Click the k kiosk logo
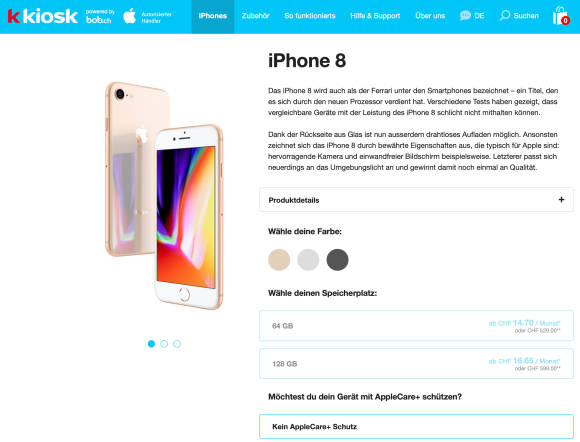Viewport: 580px width, 442px height. coord(43,16)
